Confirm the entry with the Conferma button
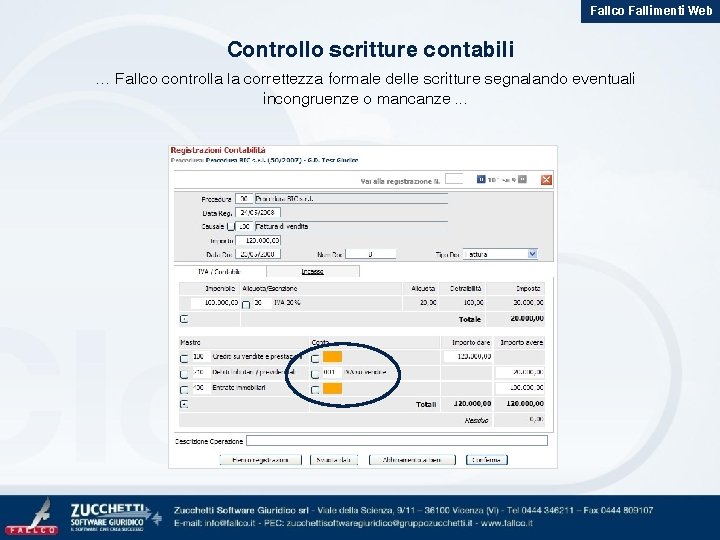720x540 pixels. [487, 460]
